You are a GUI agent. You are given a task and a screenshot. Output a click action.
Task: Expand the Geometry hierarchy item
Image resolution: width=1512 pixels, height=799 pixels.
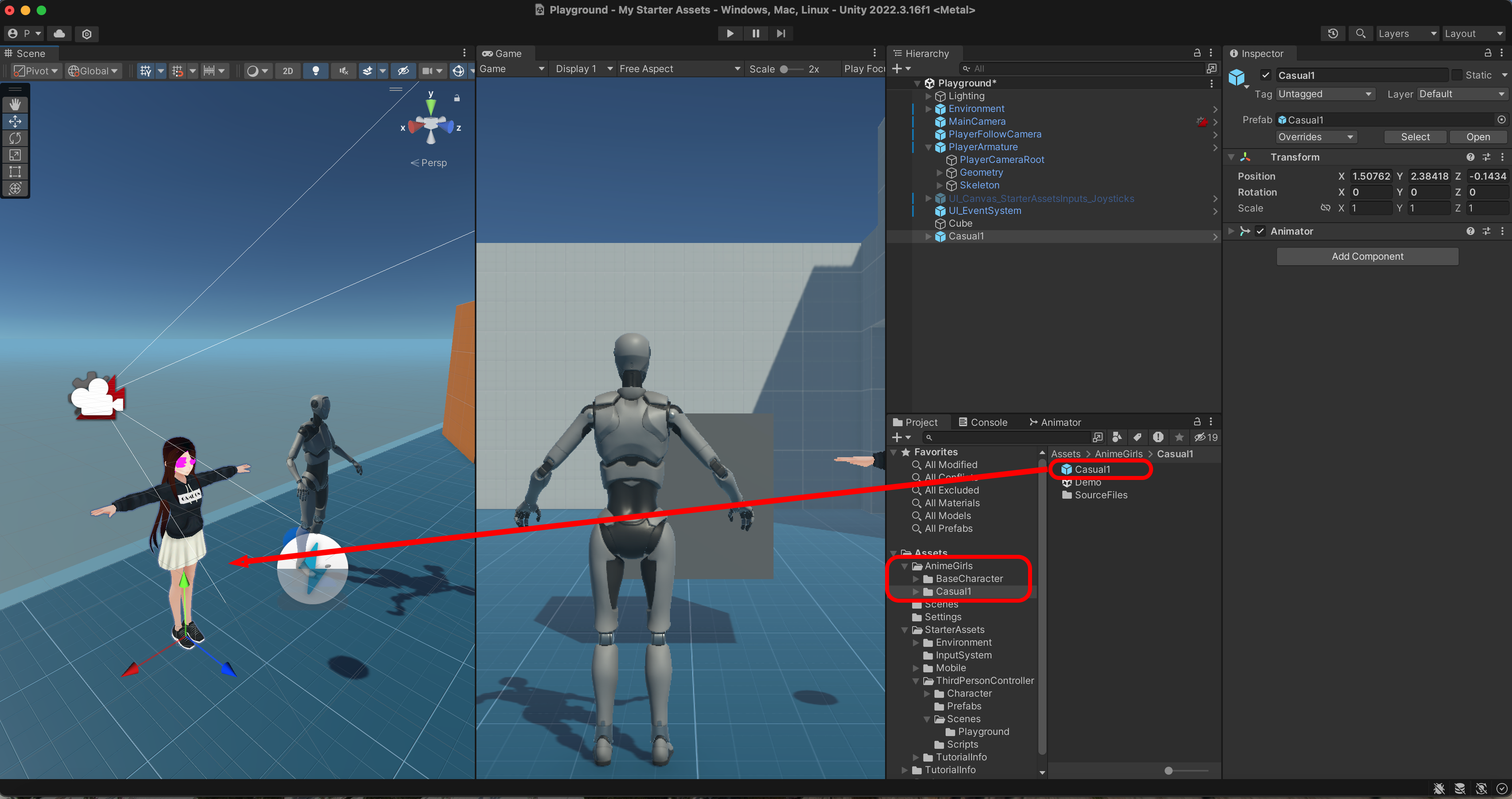[940, 172]
